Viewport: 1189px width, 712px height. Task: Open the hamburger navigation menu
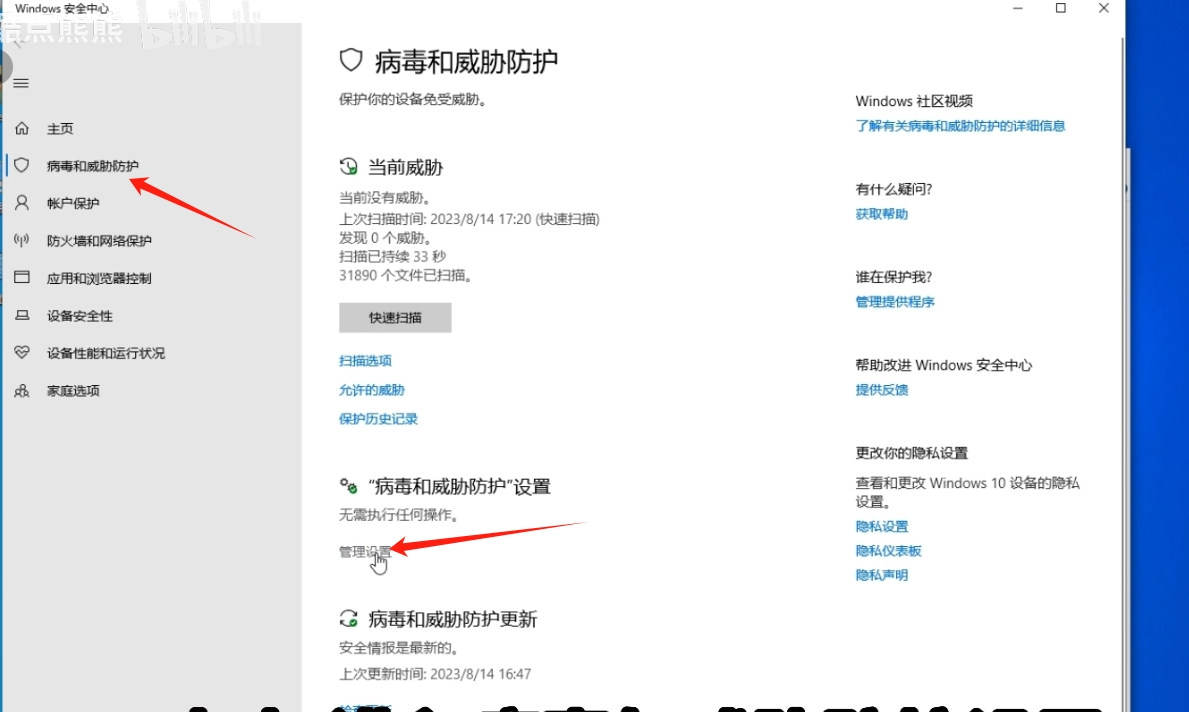(x=21, y=83)
